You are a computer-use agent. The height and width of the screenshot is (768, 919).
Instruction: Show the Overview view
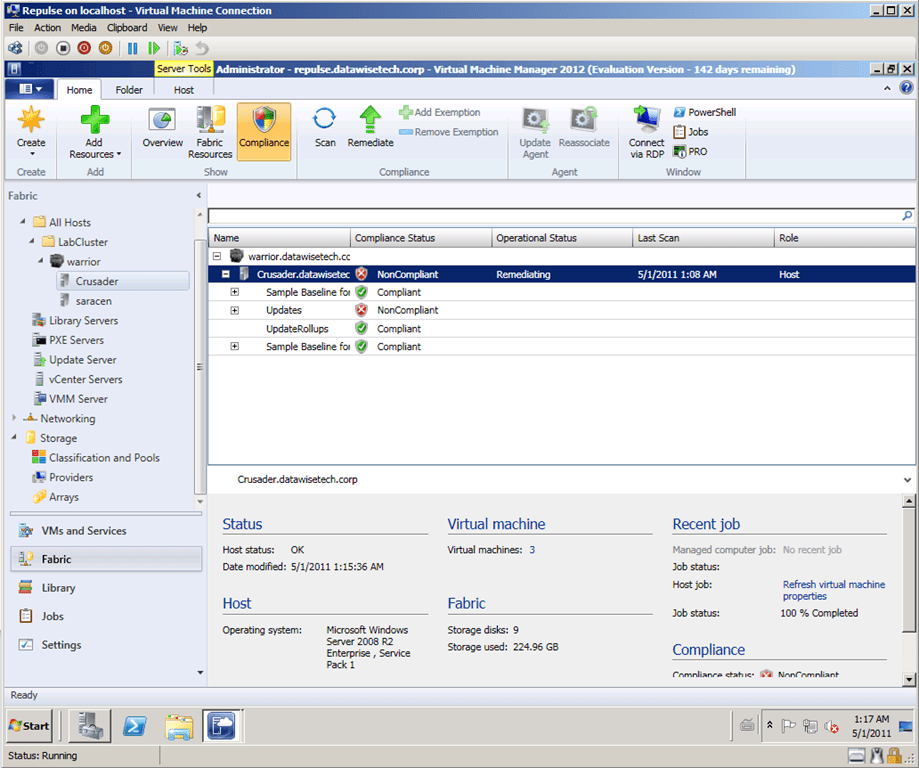pyautogui.click(x=162, y=127)
